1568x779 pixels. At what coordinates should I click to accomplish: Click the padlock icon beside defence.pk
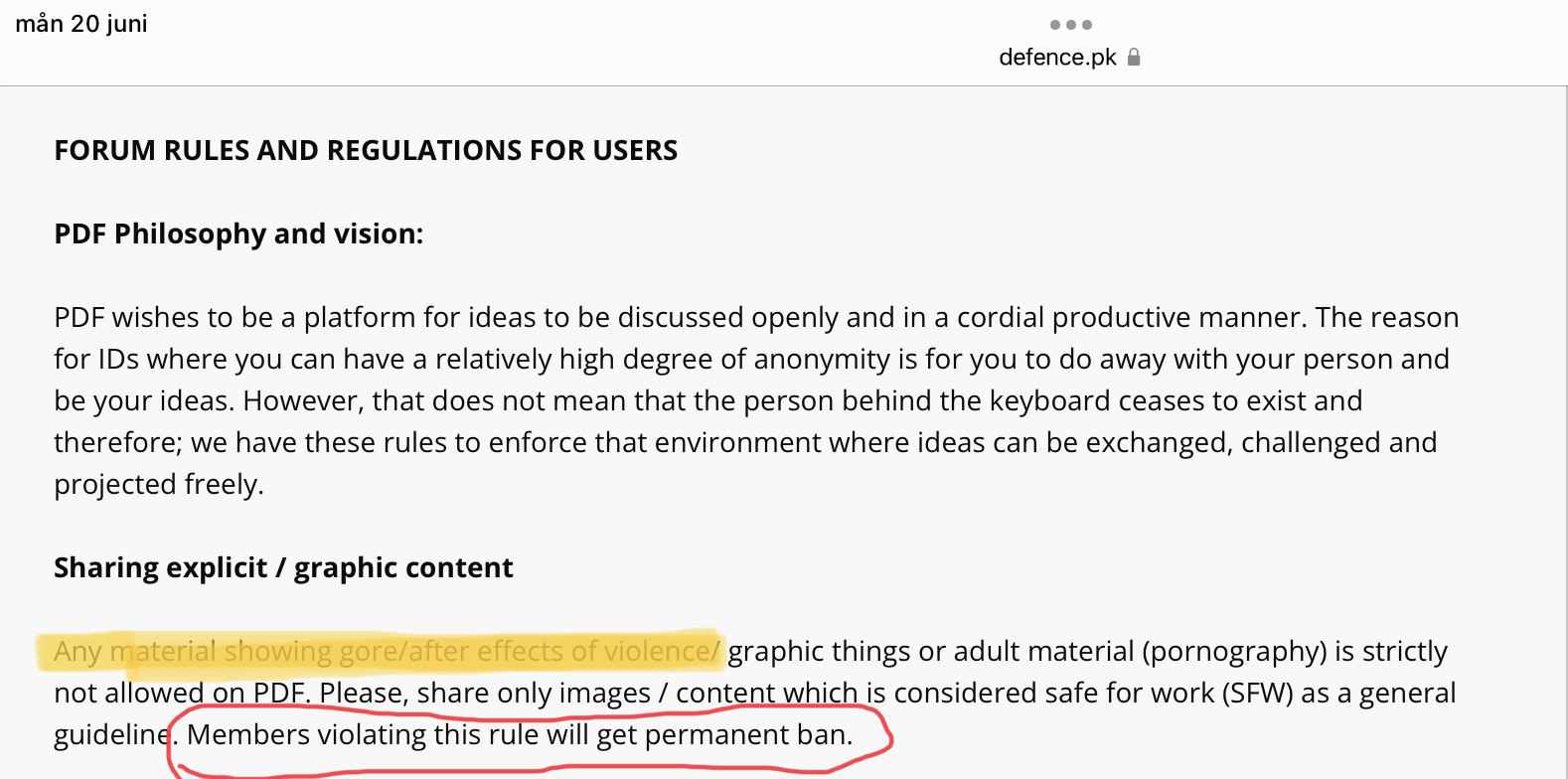pos(1134,57)
